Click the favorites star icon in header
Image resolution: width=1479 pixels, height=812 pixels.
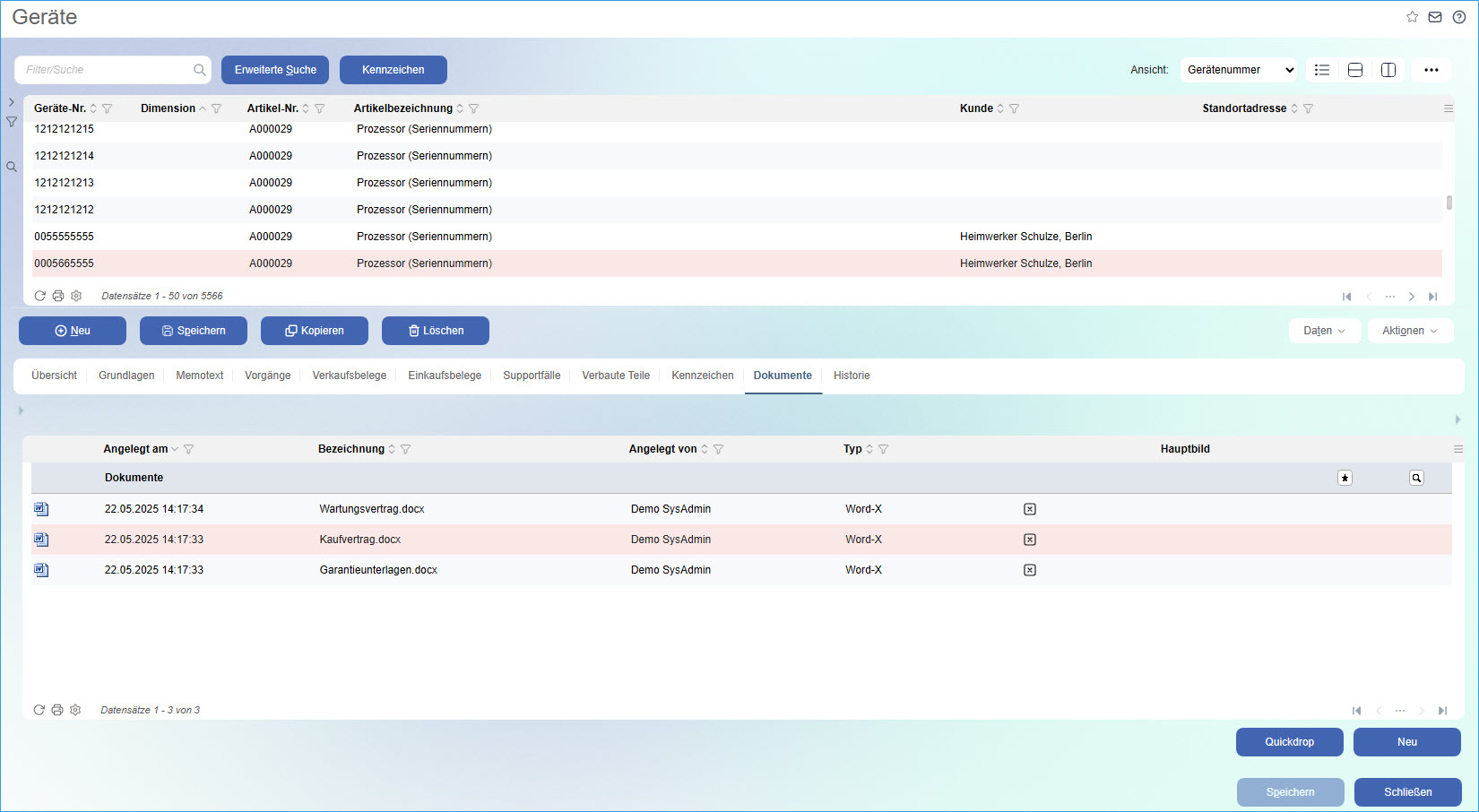click(x=1412, y=17)
